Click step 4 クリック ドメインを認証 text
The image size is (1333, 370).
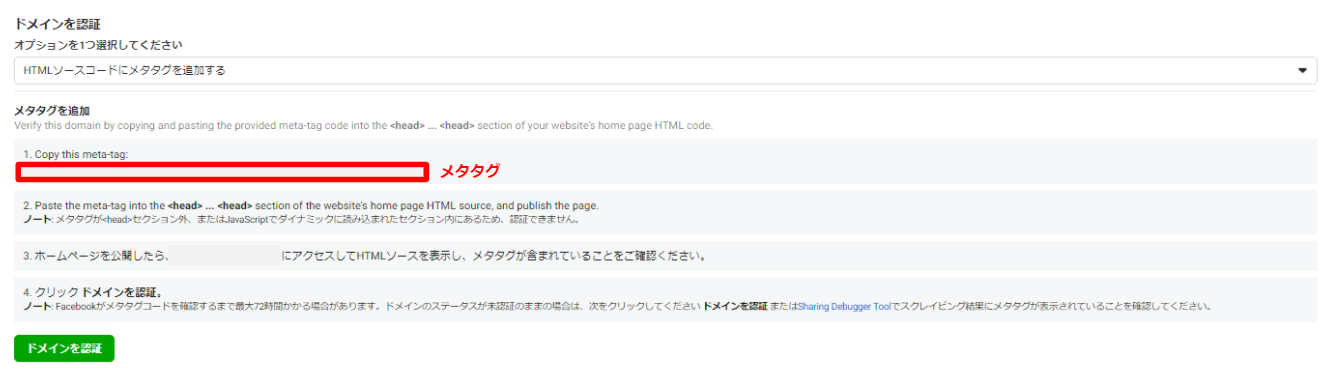(93, 292)
